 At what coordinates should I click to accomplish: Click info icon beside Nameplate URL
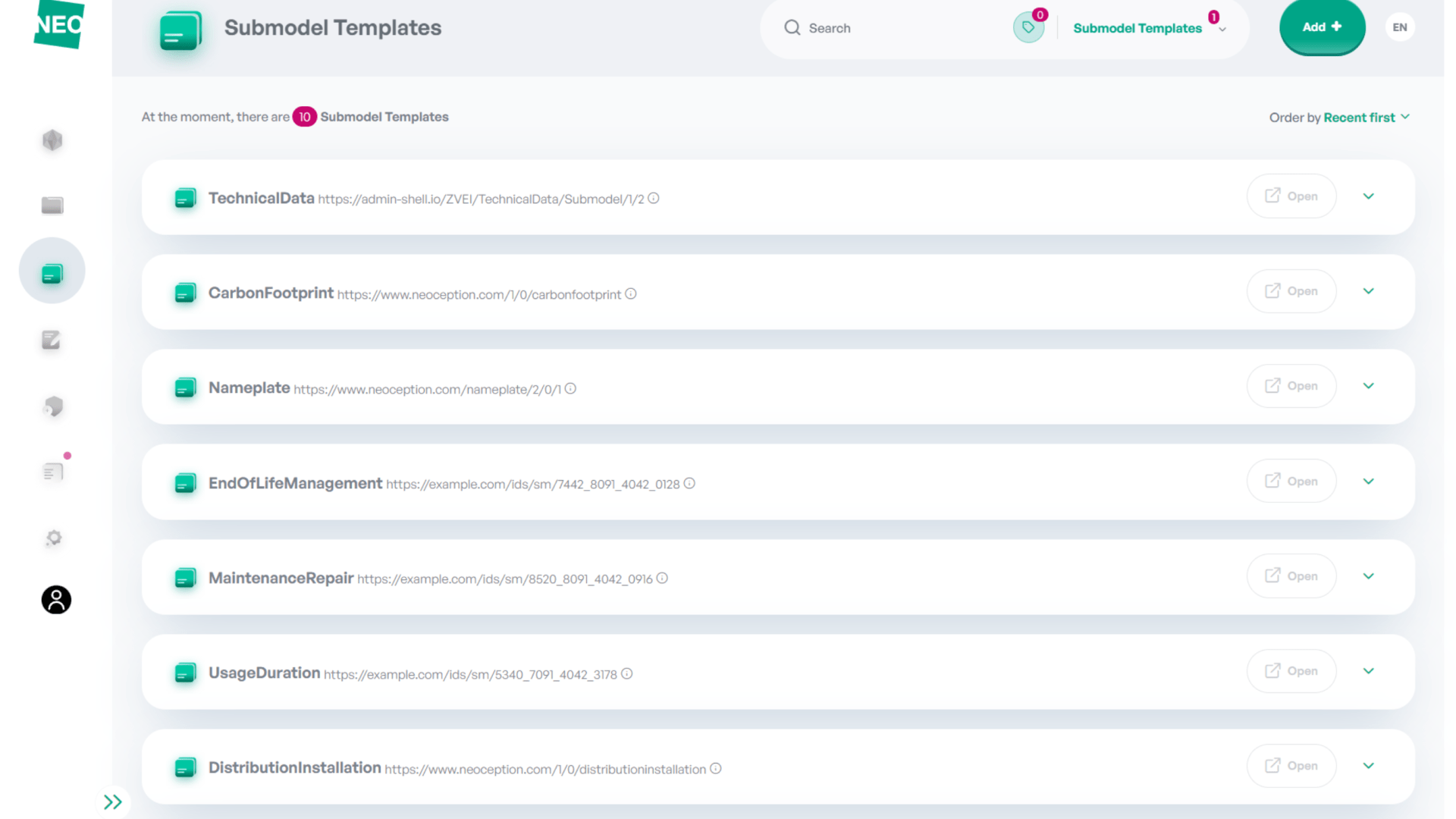tap(570, 388)
